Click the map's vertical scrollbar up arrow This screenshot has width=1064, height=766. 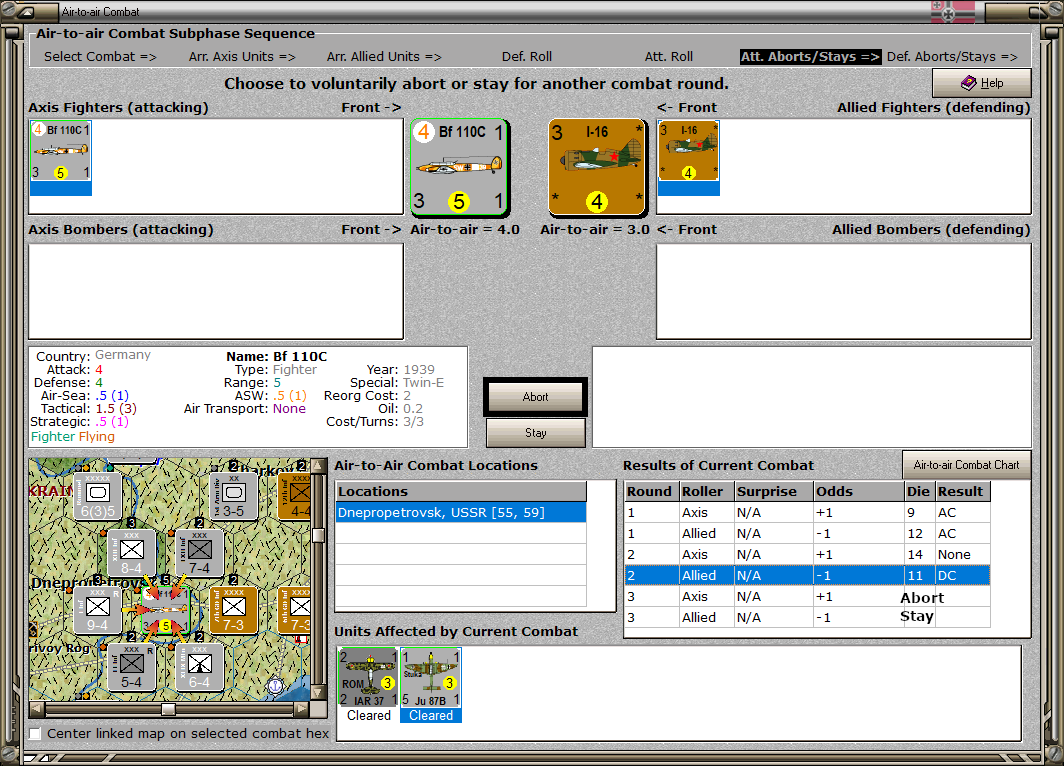(x=318, y=466)
